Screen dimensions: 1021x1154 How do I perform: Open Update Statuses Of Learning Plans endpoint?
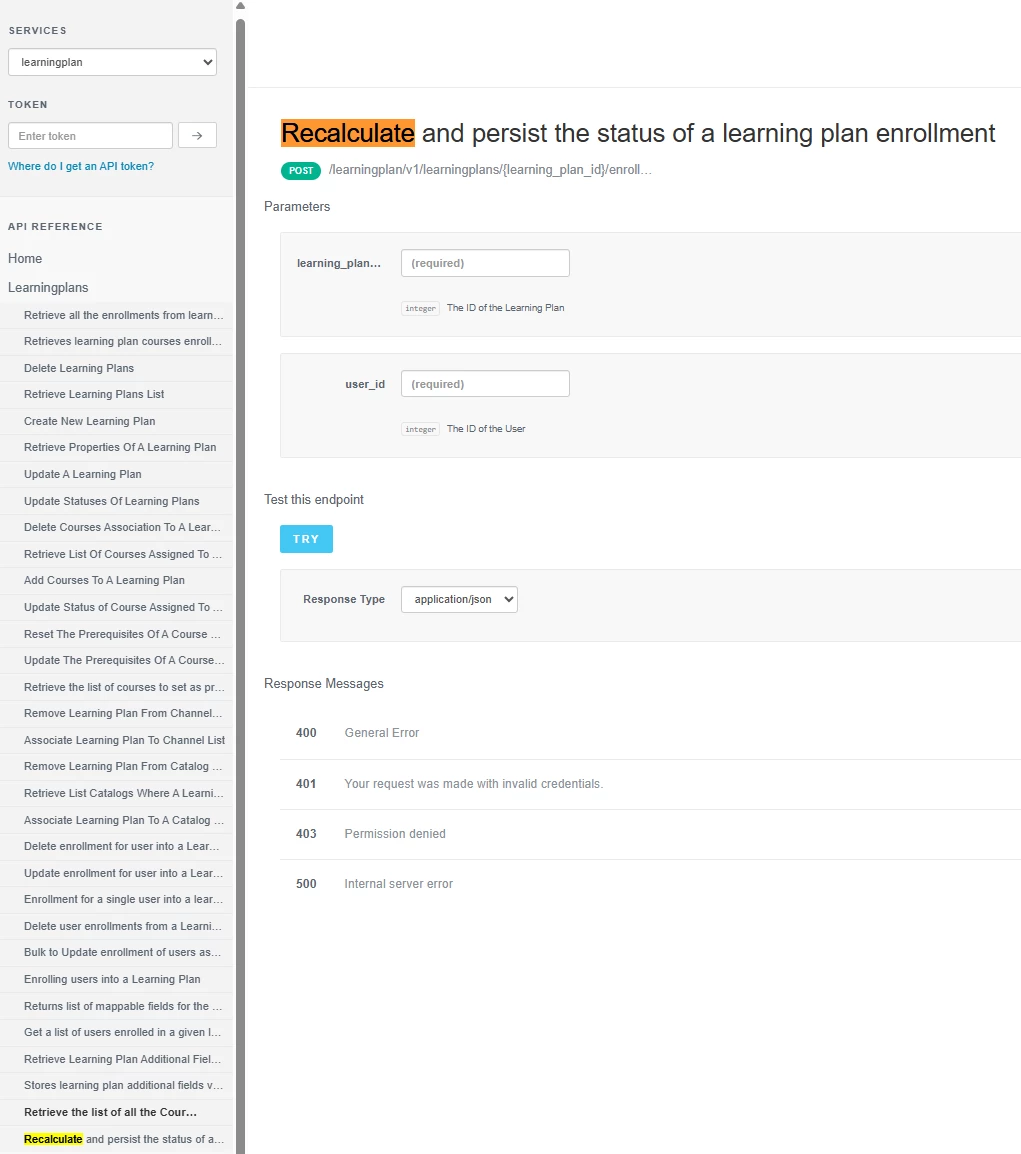(112, 501)
